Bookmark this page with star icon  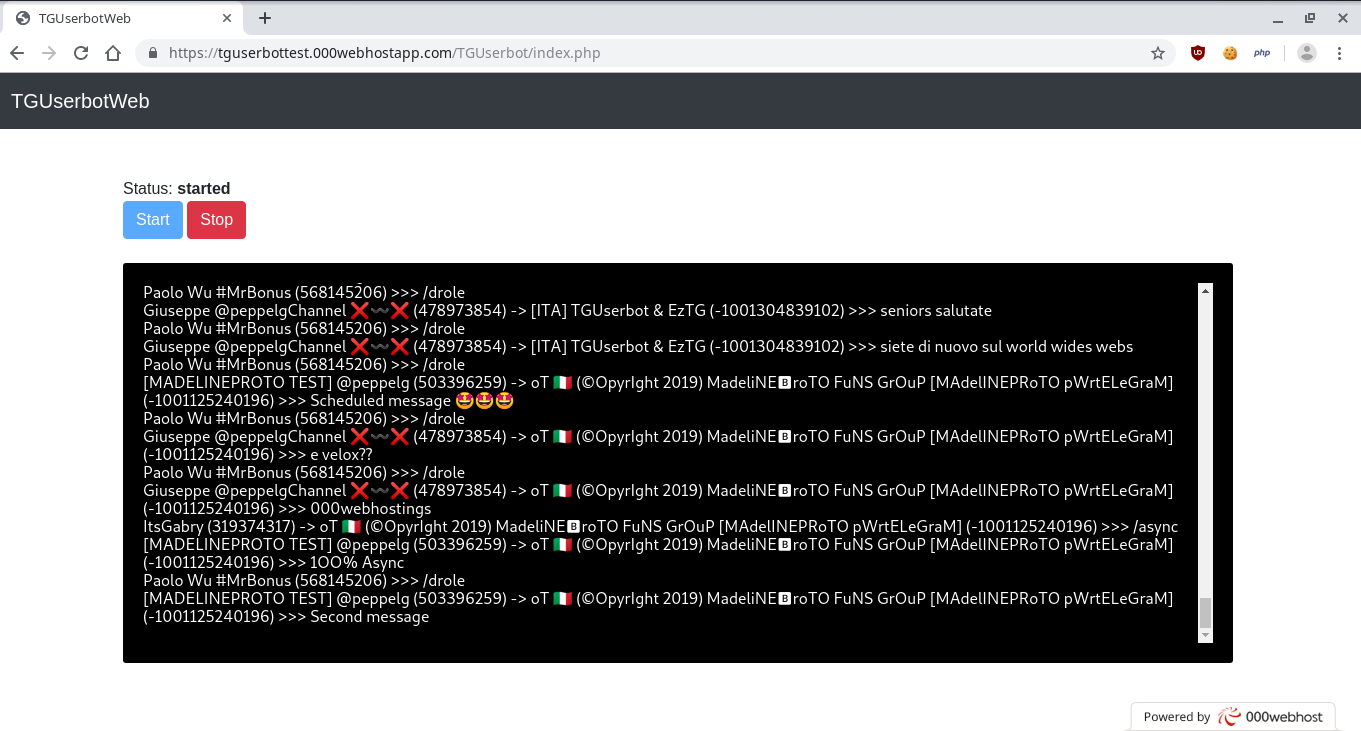1158,53
